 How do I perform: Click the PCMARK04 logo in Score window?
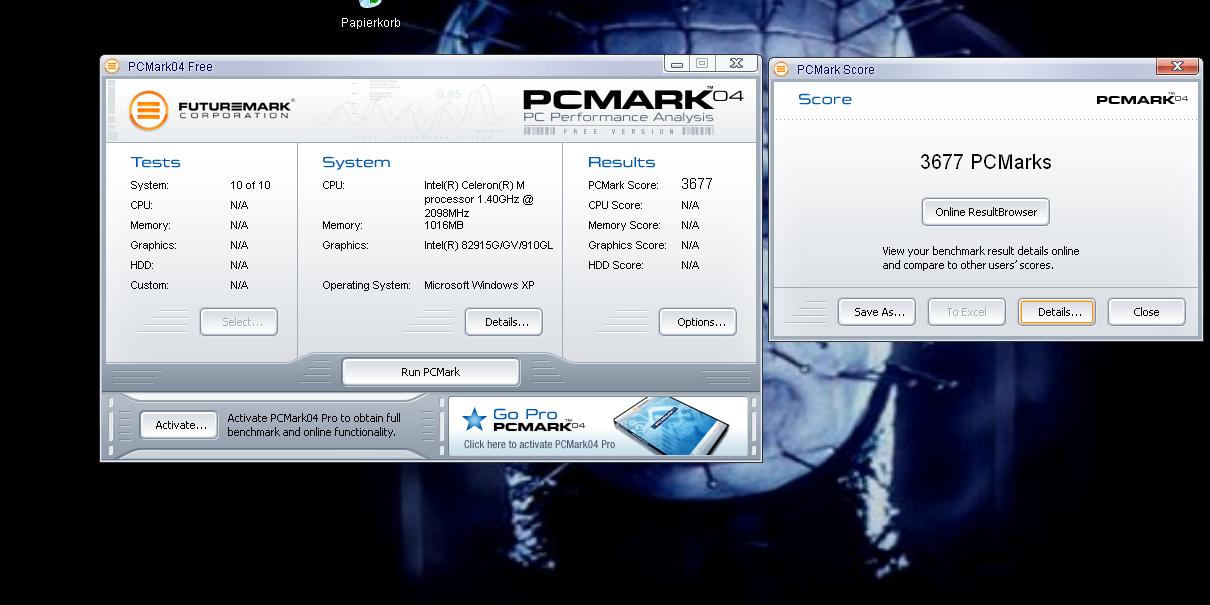(x=1142, y=99)
